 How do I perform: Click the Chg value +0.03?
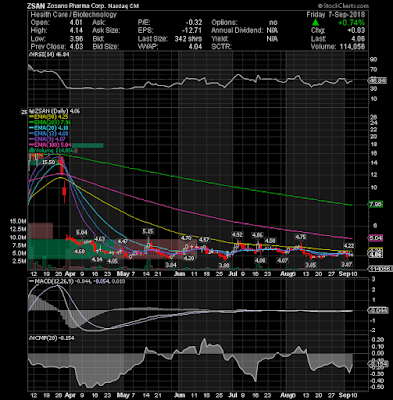(356, 31)
